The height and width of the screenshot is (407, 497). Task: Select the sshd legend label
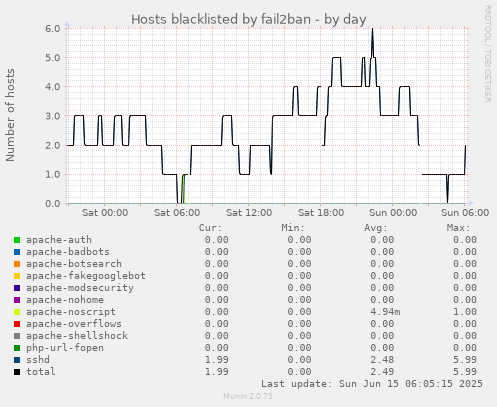click(38, 360)
